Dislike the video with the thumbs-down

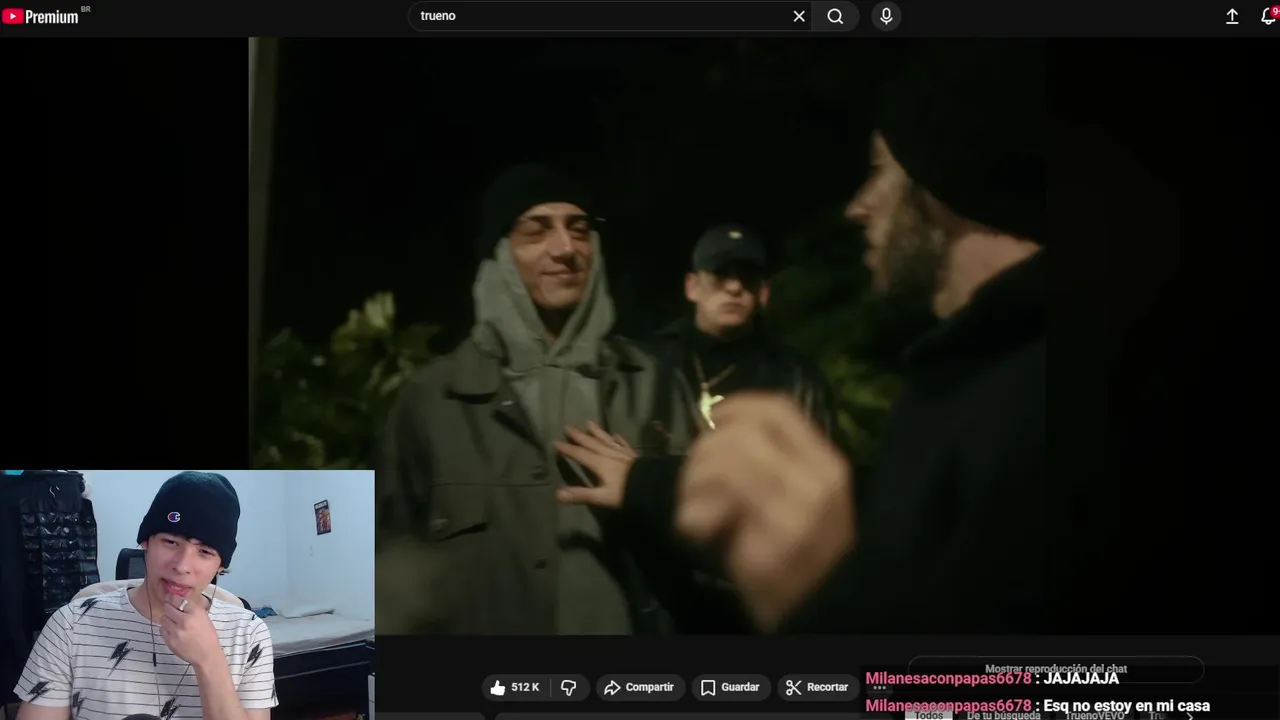tap(569, 687)
